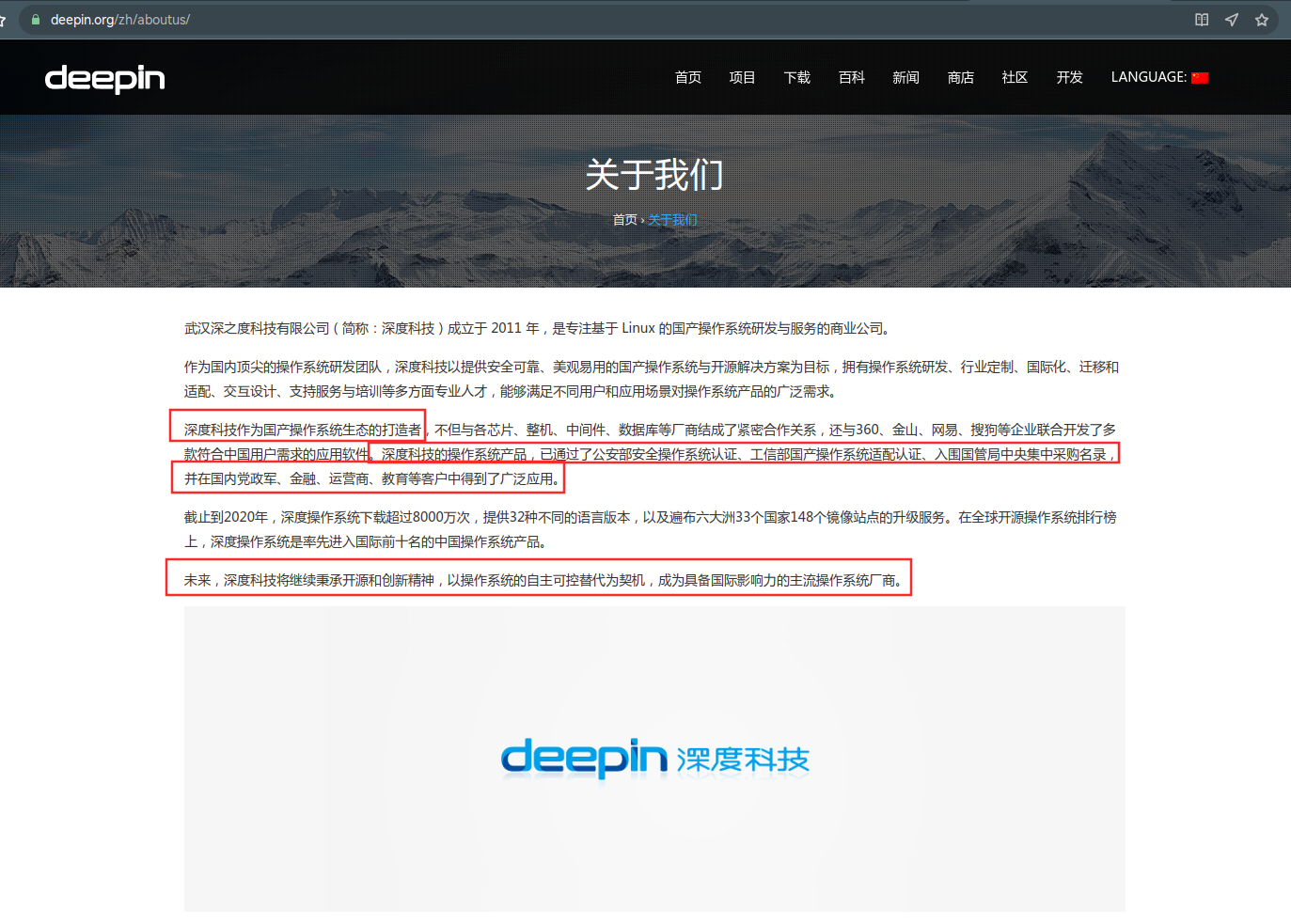
Task: Expand the LANGUAGE selector
Action: tap(1159, 77)
